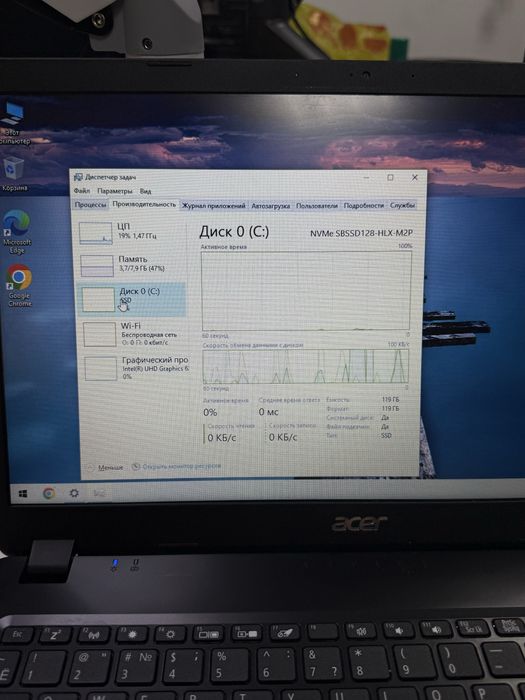The image size is (525, 700).
Task: Maximize the Task Manager window
Action: (x=390, y=177)
